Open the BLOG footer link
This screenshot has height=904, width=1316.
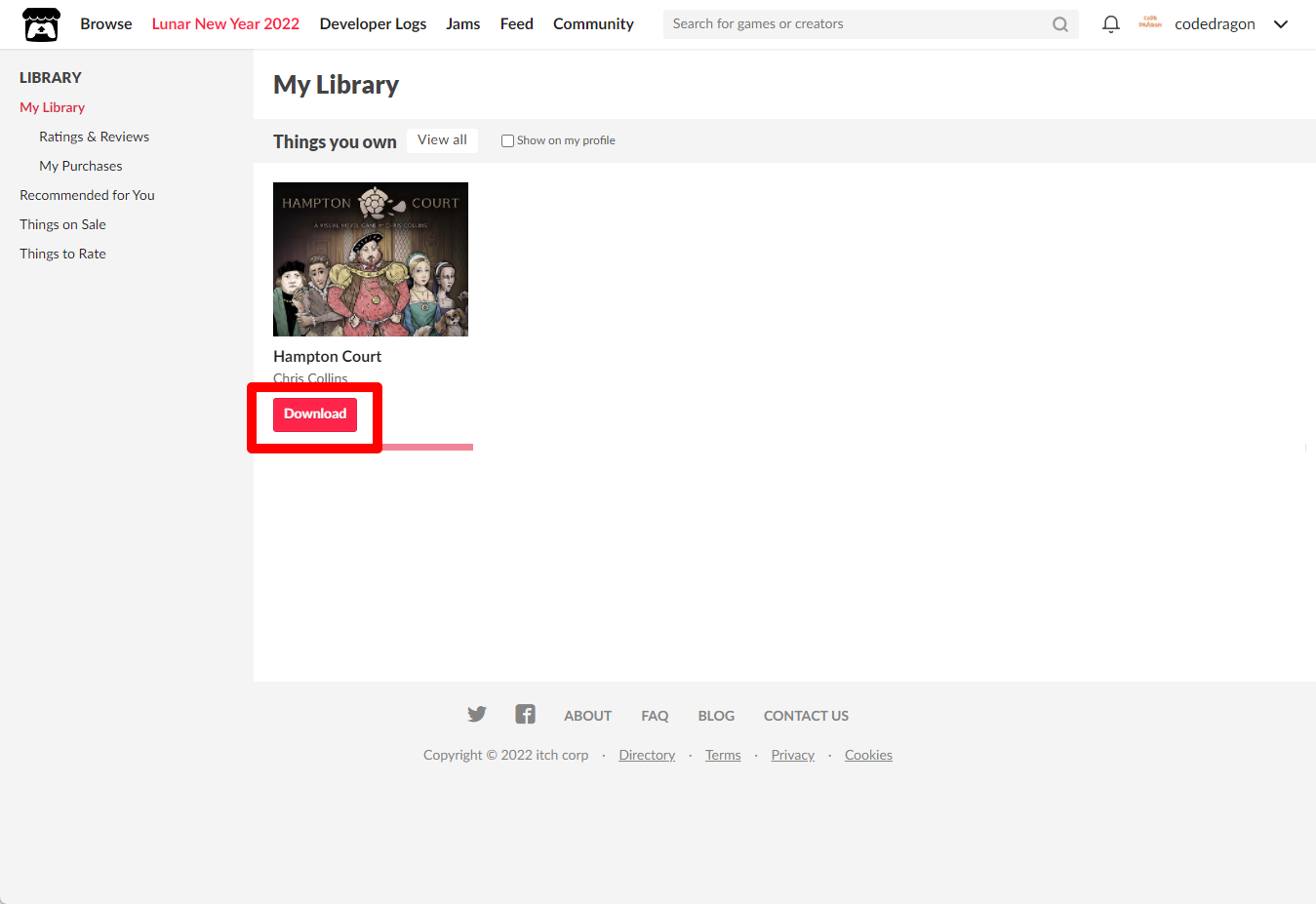[716, 716]
